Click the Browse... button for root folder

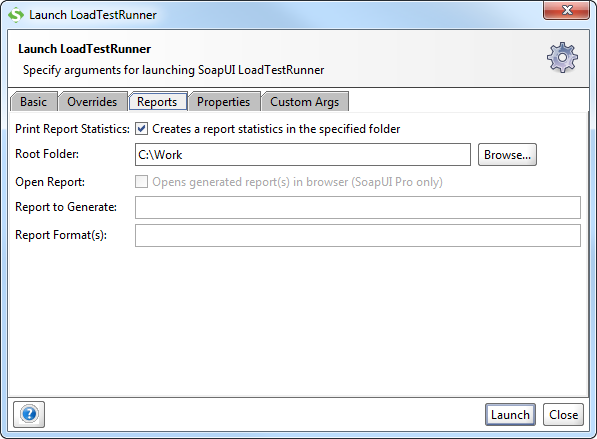coord(507,155)
